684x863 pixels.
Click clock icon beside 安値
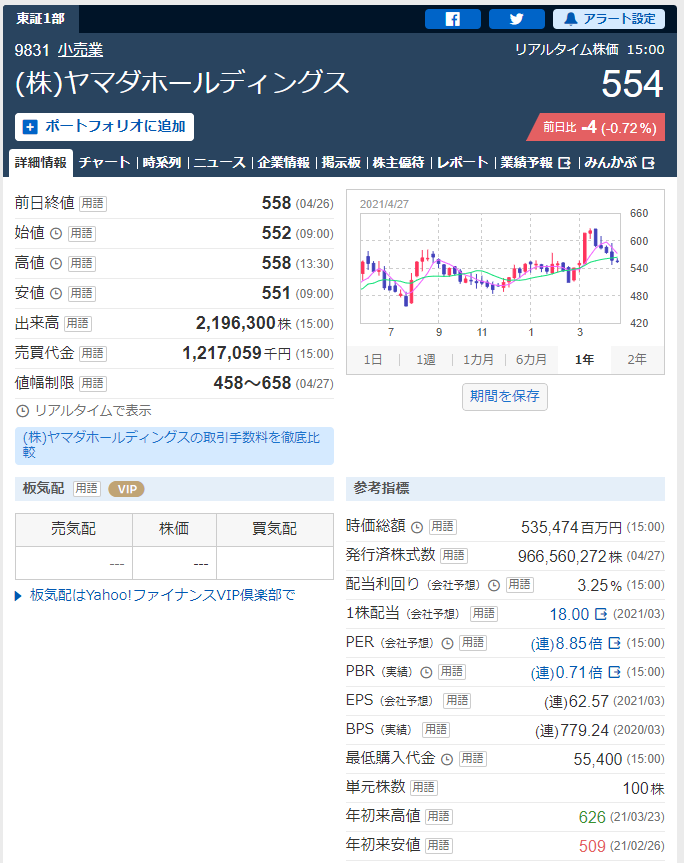(56, 294)
